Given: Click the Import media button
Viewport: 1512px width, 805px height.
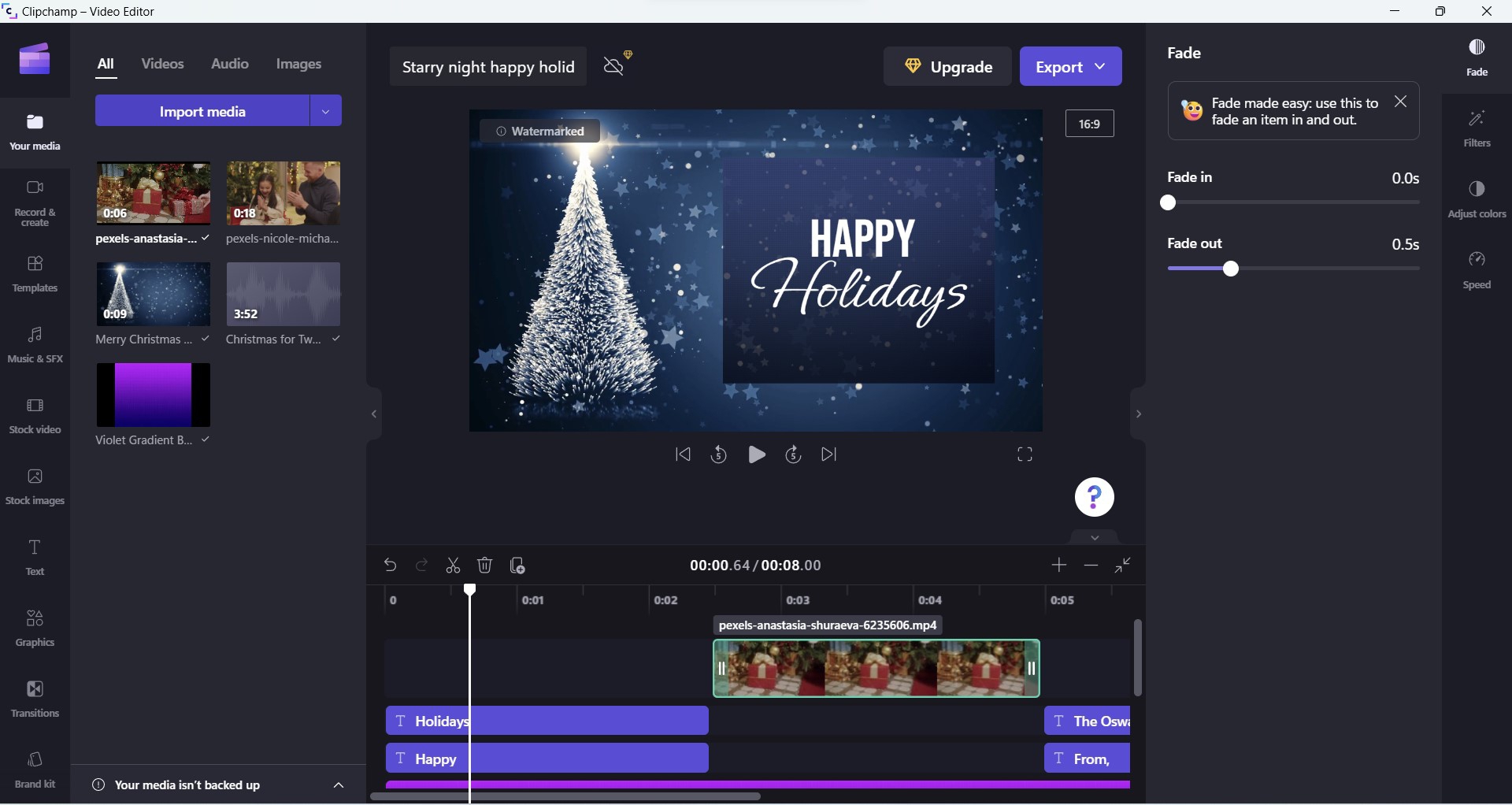Looking at the screenshot, I should pyautogui.click(x=202, y=111).
